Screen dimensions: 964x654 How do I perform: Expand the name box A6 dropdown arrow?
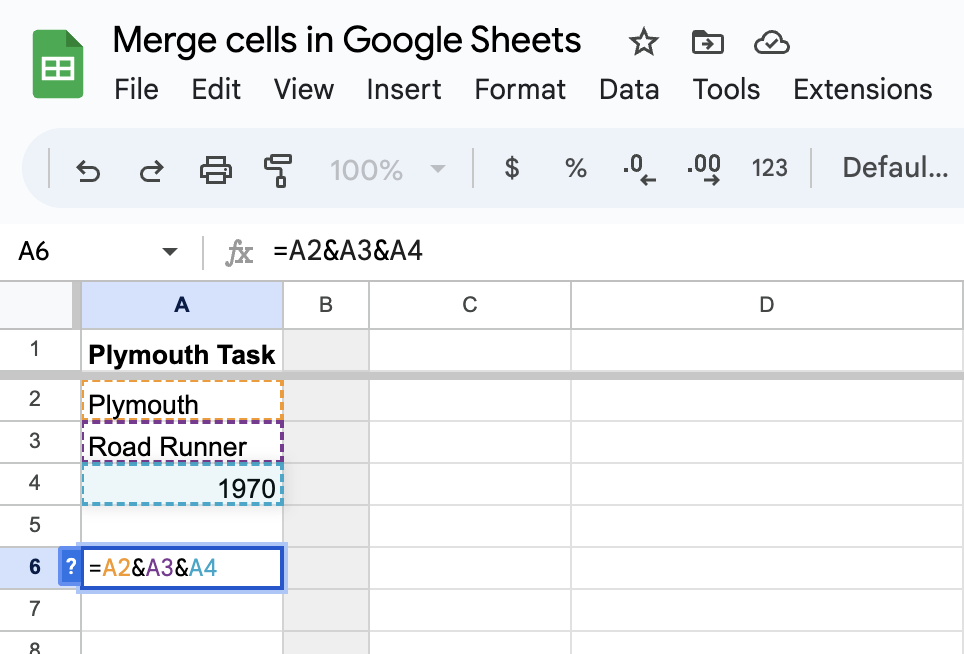tap(170, 251)
